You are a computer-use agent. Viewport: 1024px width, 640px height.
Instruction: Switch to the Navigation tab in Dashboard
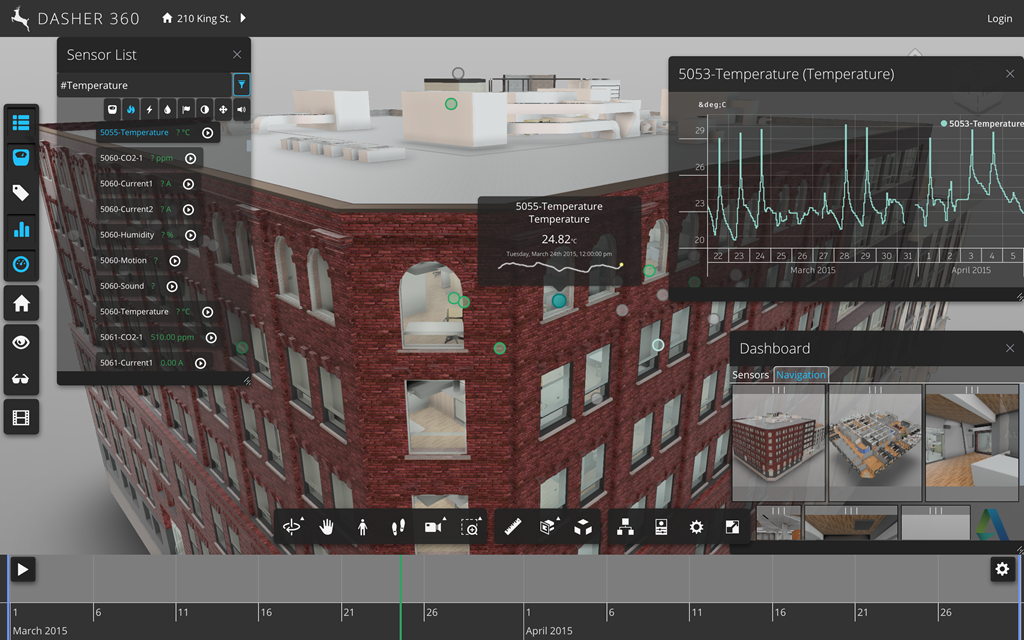[x=801, y=375]
